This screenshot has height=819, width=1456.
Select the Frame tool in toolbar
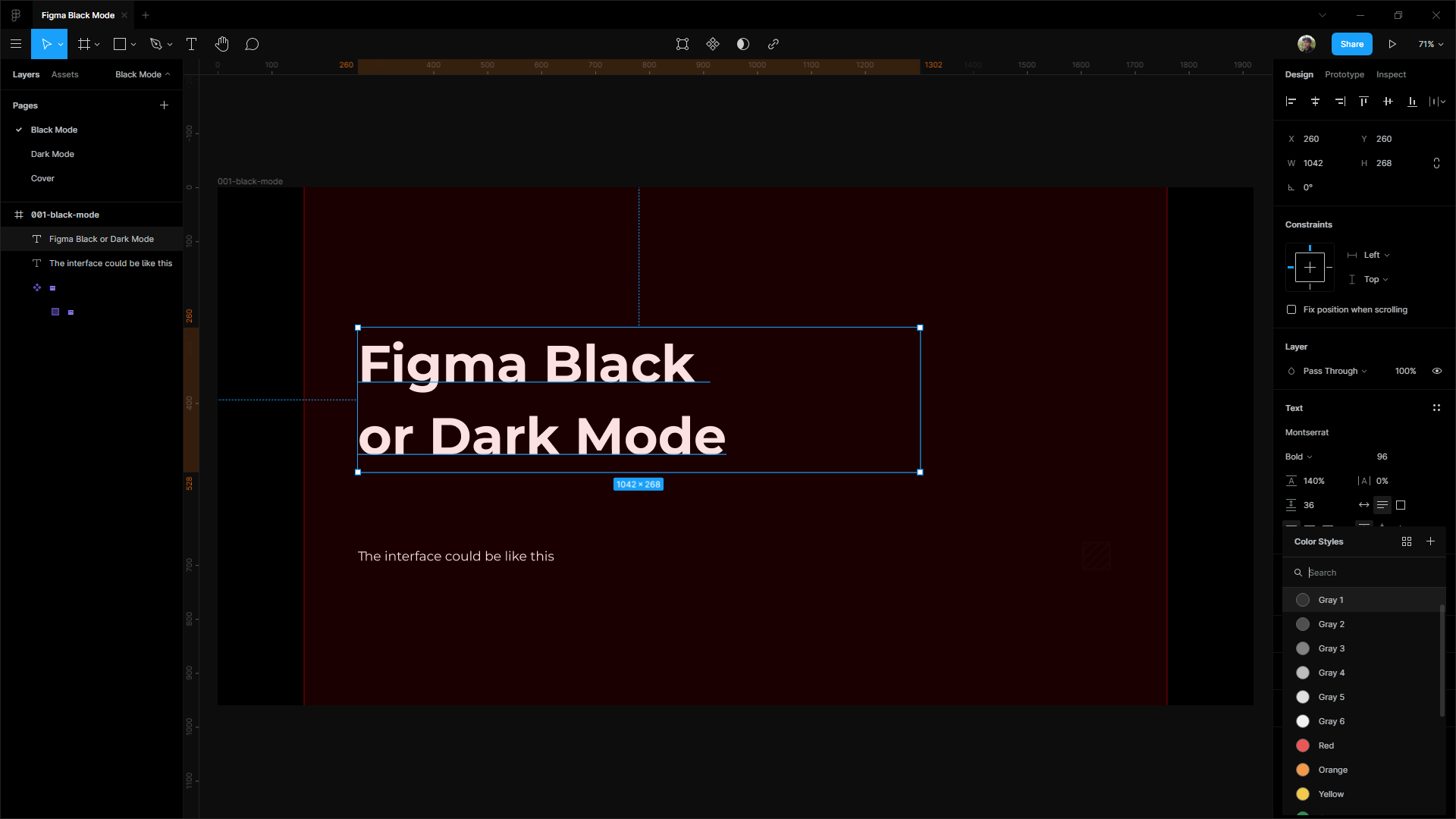click(x=85, y=44)
